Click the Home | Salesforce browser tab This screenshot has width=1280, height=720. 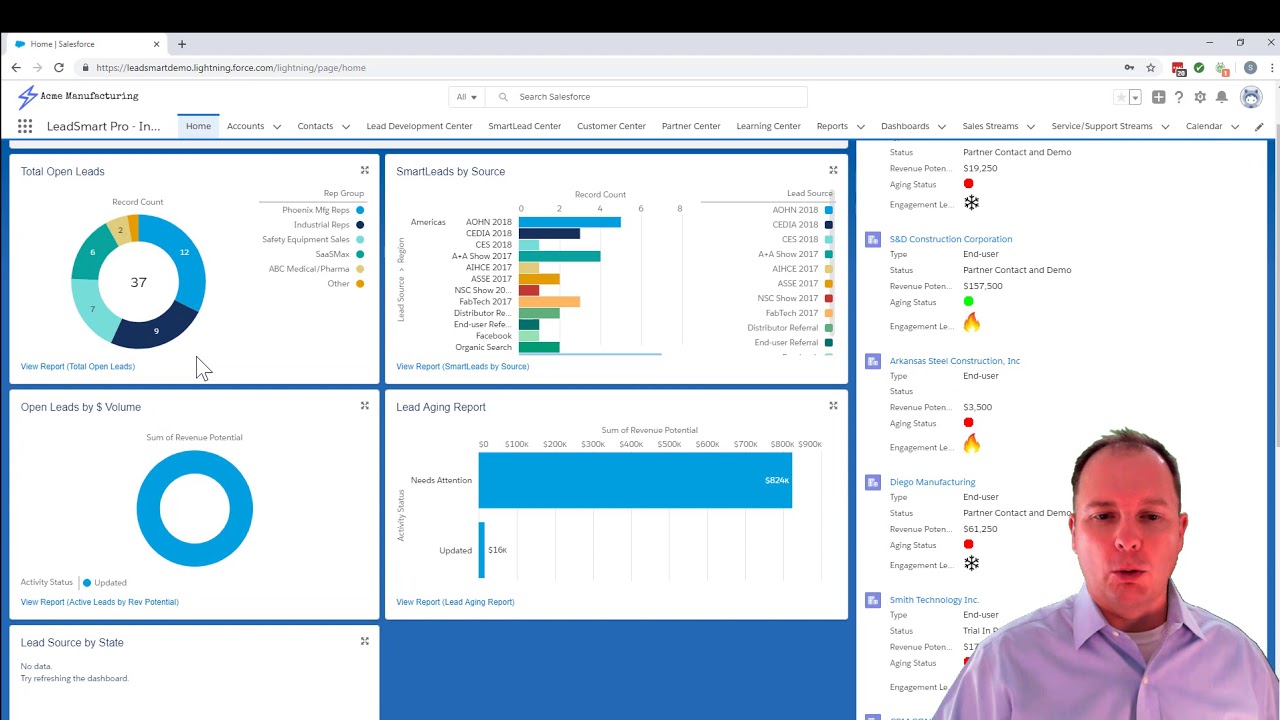pos(85,44)
